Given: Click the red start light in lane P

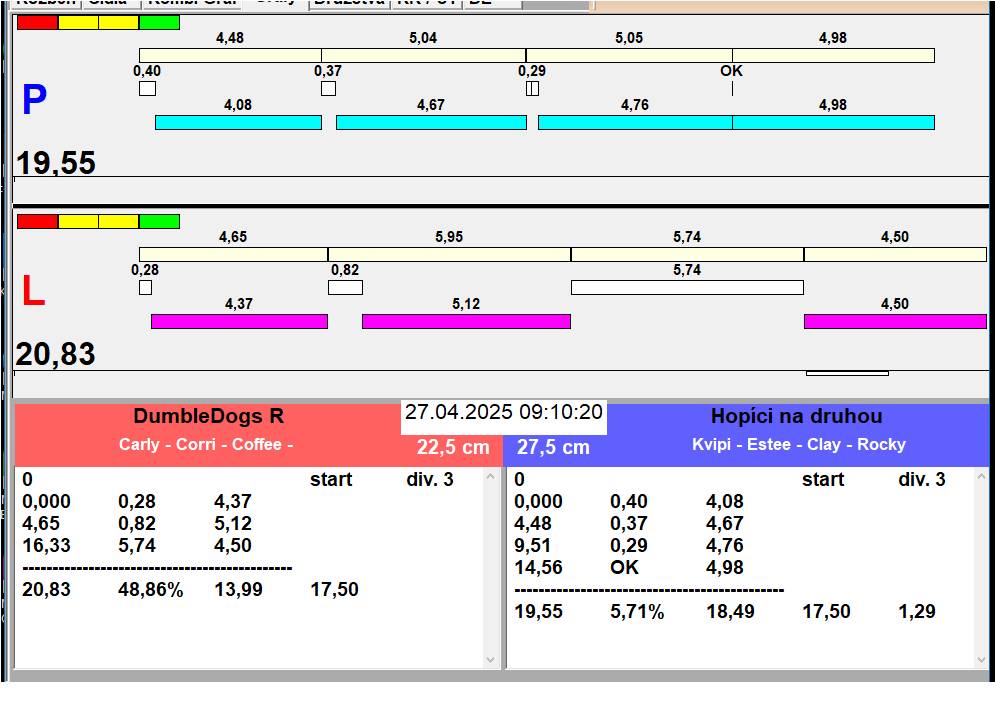Looking at the screenshot, I should click(x=37, y=22).
